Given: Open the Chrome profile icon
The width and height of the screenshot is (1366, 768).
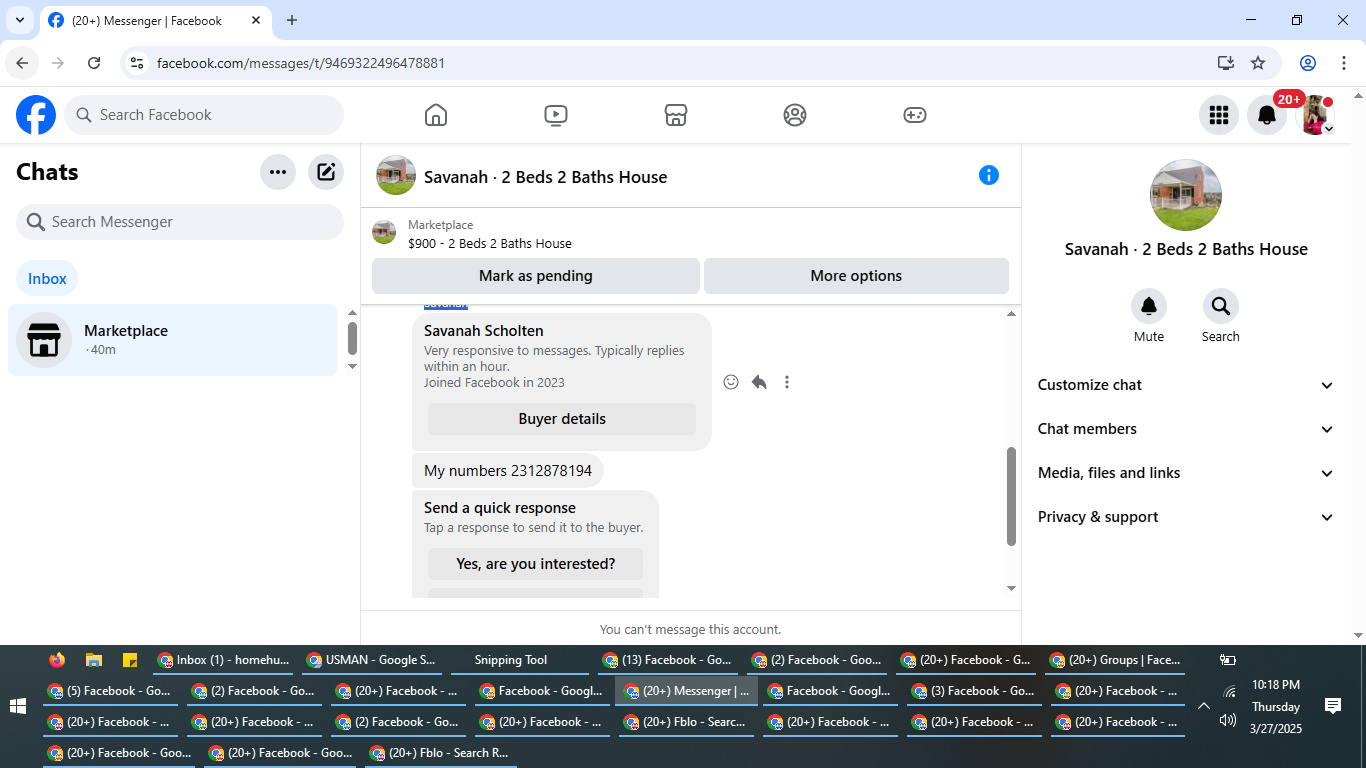Looking at the screenshot, I should (x=1308, y=63).
